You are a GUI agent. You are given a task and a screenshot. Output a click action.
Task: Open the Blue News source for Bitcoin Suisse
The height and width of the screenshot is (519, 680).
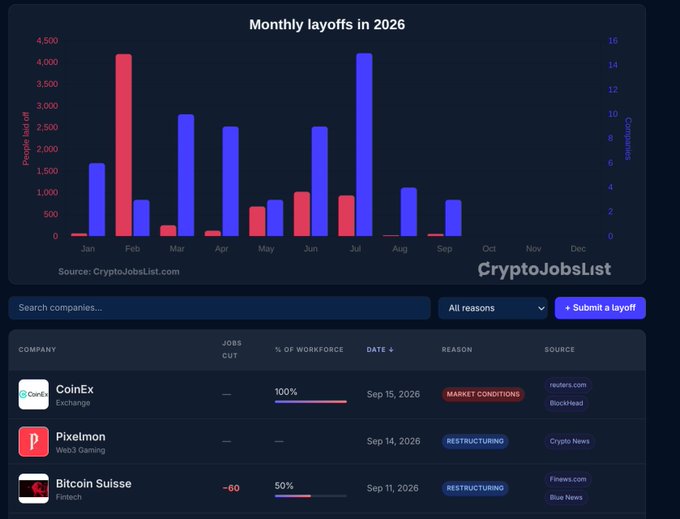[566, 497]
